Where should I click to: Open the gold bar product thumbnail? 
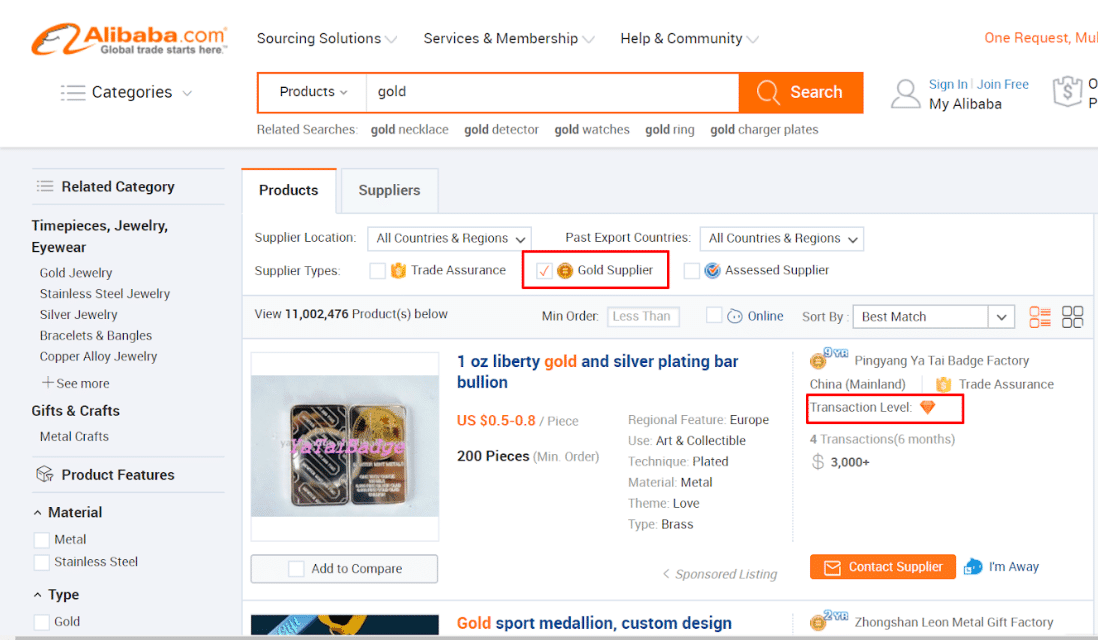(x=345, y=446)
